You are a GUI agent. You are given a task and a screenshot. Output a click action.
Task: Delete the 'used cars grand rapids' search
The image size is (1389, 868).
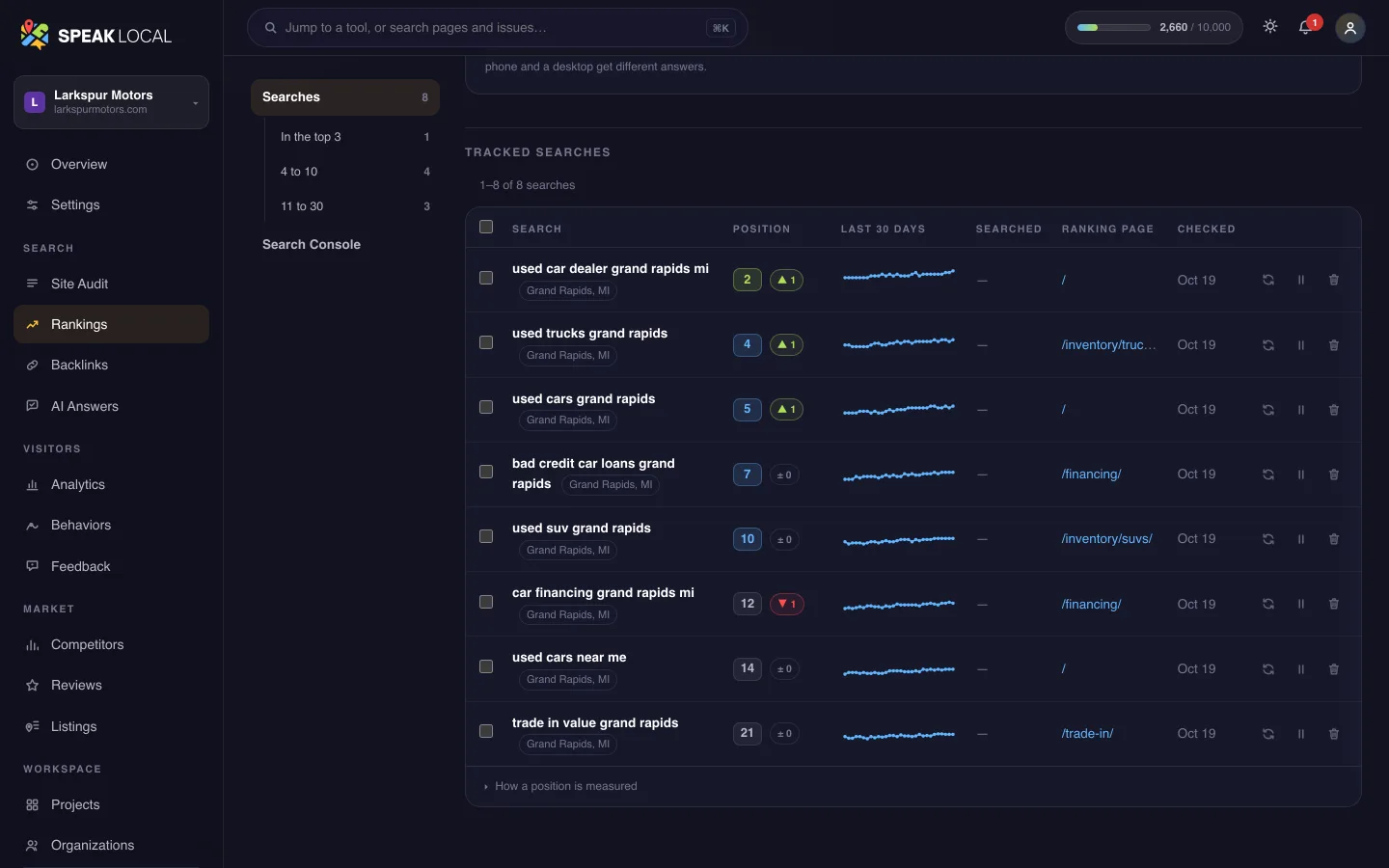coord(1334,410)
